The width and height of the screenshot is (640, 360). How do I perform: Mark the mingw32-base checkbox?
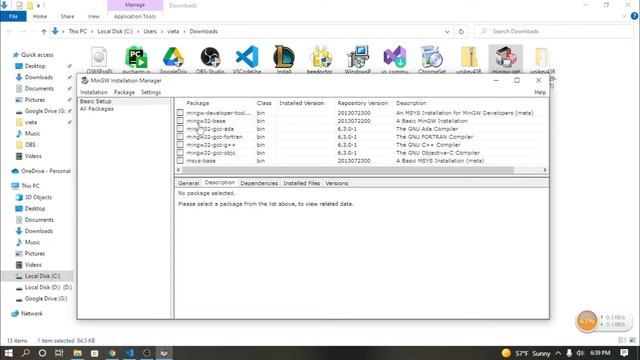click(180, 120)
